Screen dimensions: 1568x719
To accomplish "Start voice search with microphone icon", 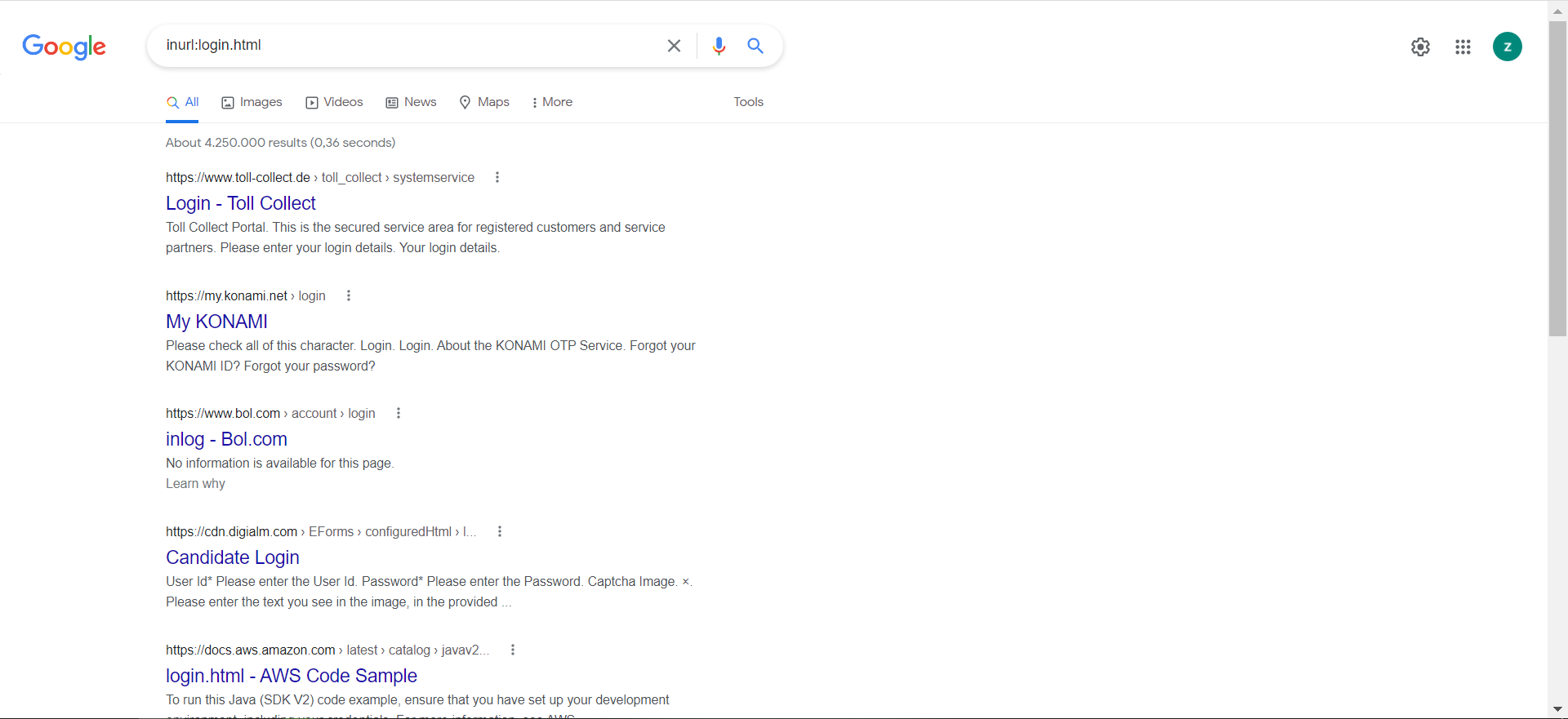I will [719, 46].
